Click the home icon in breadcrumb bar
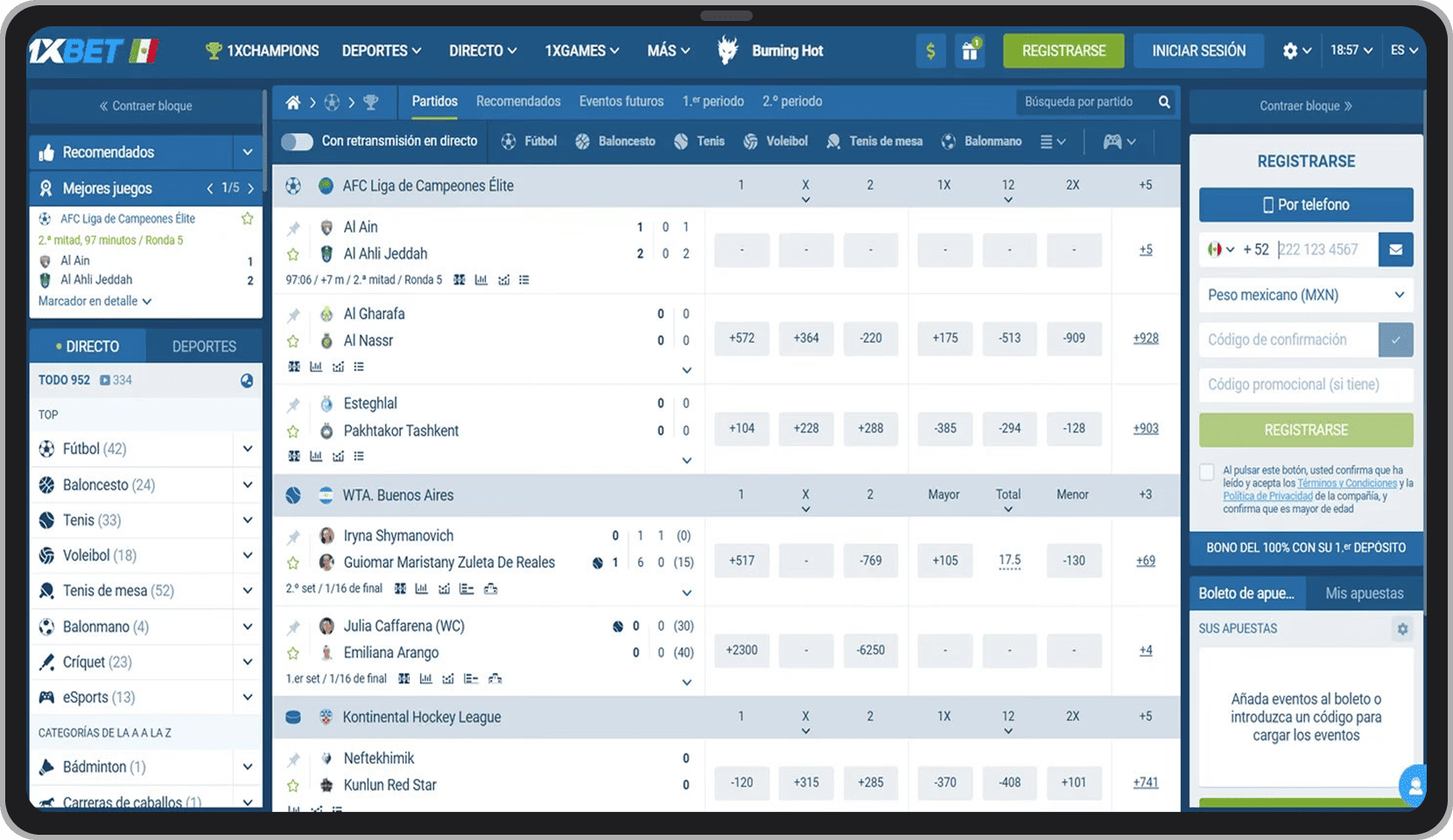1453x840 pixels. (x=293, y=102)
